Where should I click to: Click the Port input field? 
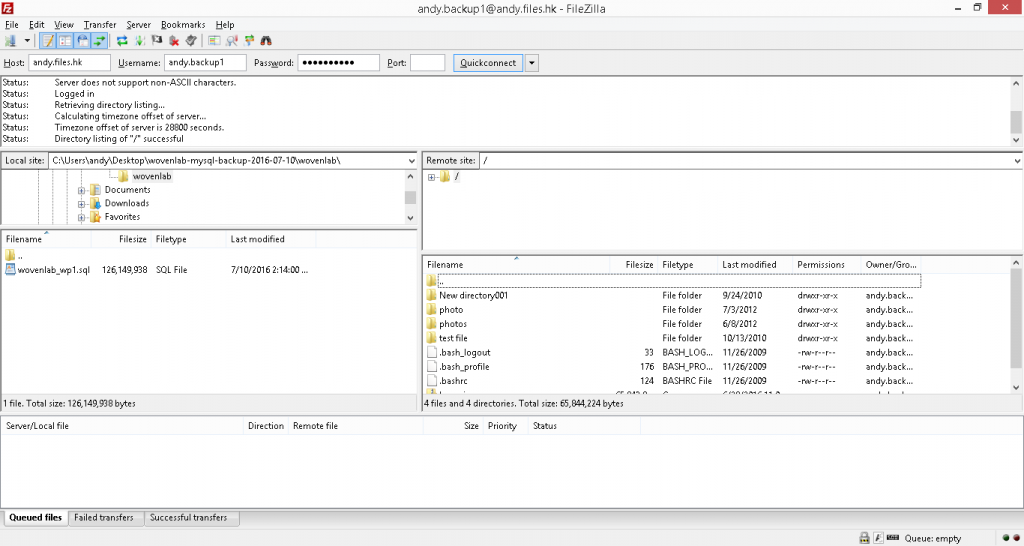[x=428, y=63]
